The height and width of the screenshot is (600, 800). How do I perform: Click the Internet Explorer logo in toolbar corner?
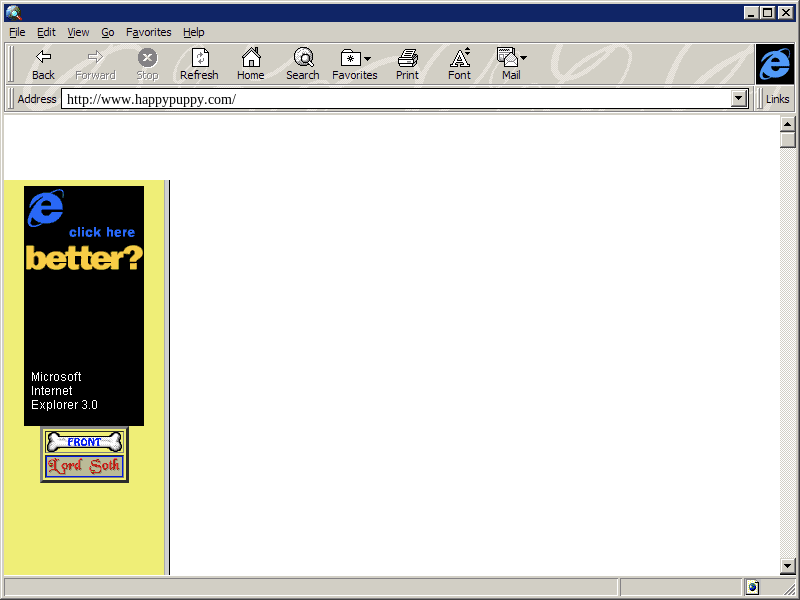(774, 64)
